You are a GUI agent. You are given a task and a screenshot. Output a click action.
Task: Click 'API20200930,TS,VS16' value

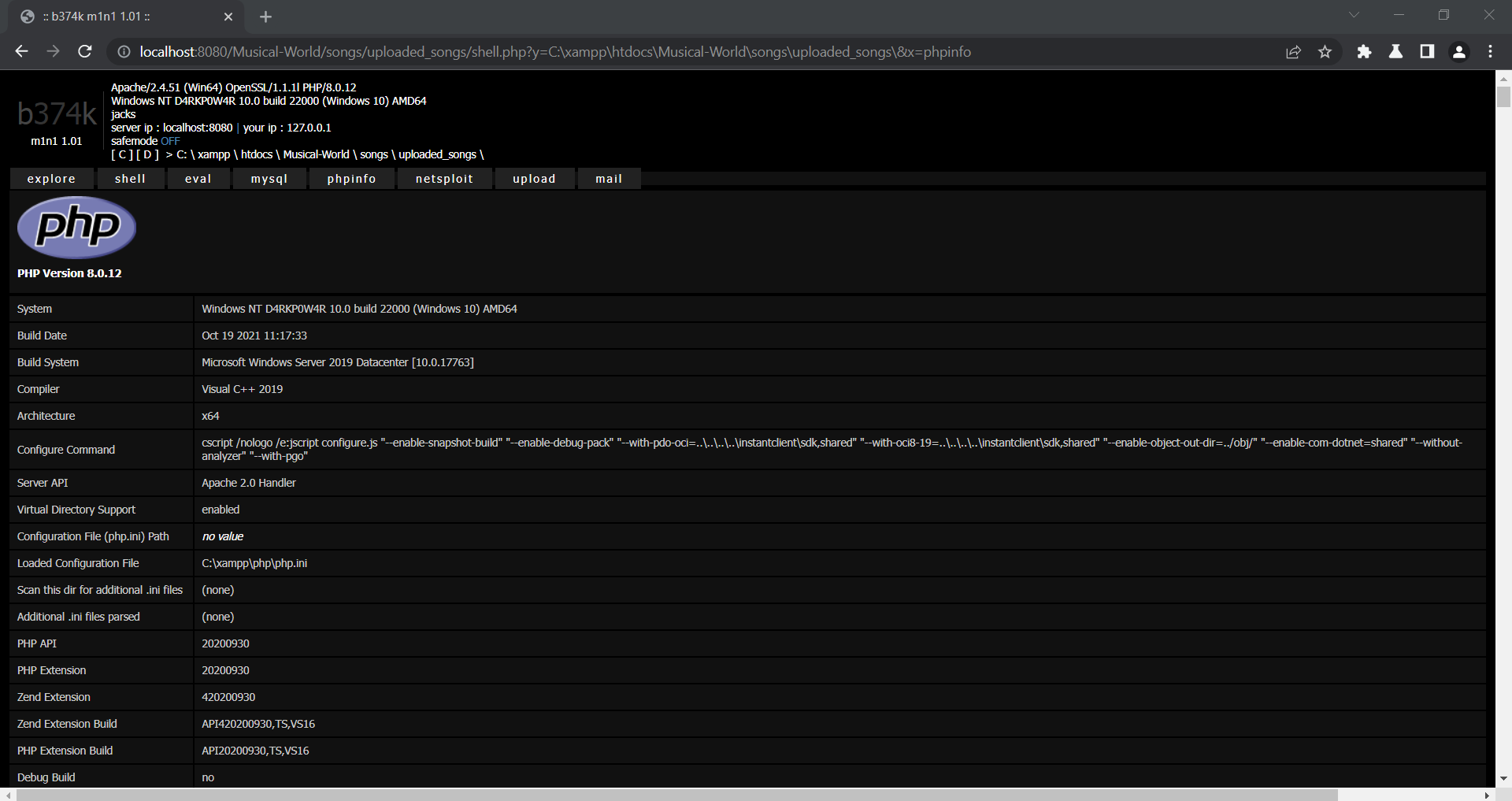tap(255, 751)
